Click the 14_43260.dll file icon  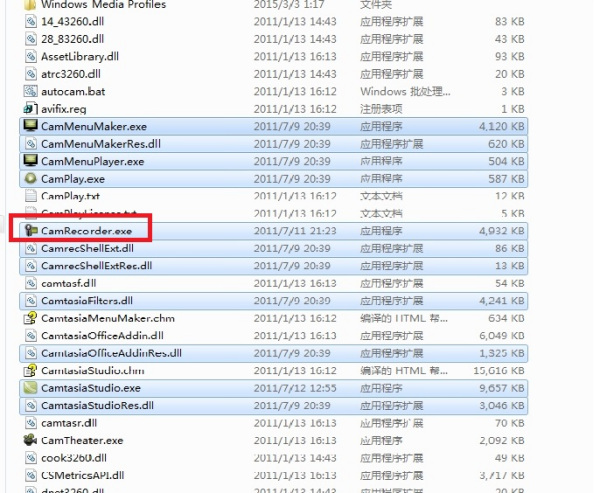[31, 21]
